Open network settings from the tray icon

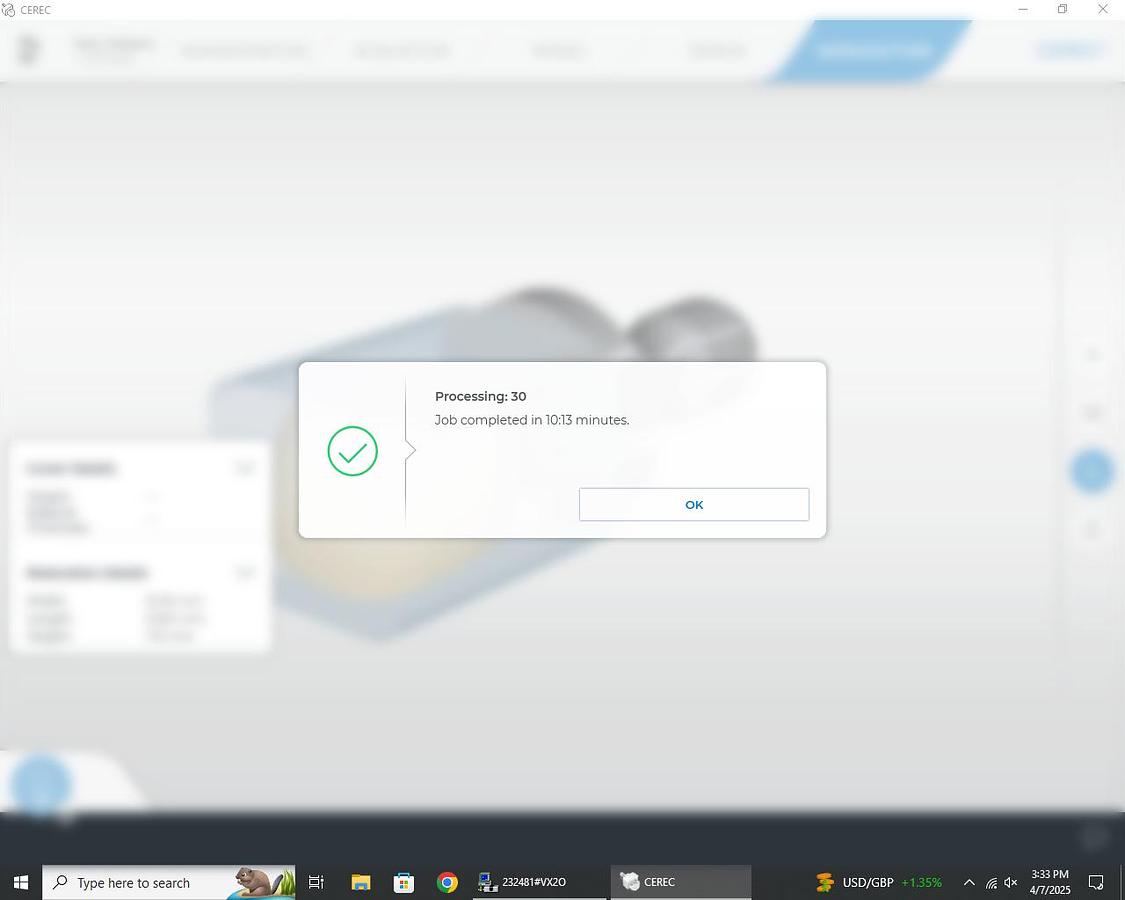[991, 883]
